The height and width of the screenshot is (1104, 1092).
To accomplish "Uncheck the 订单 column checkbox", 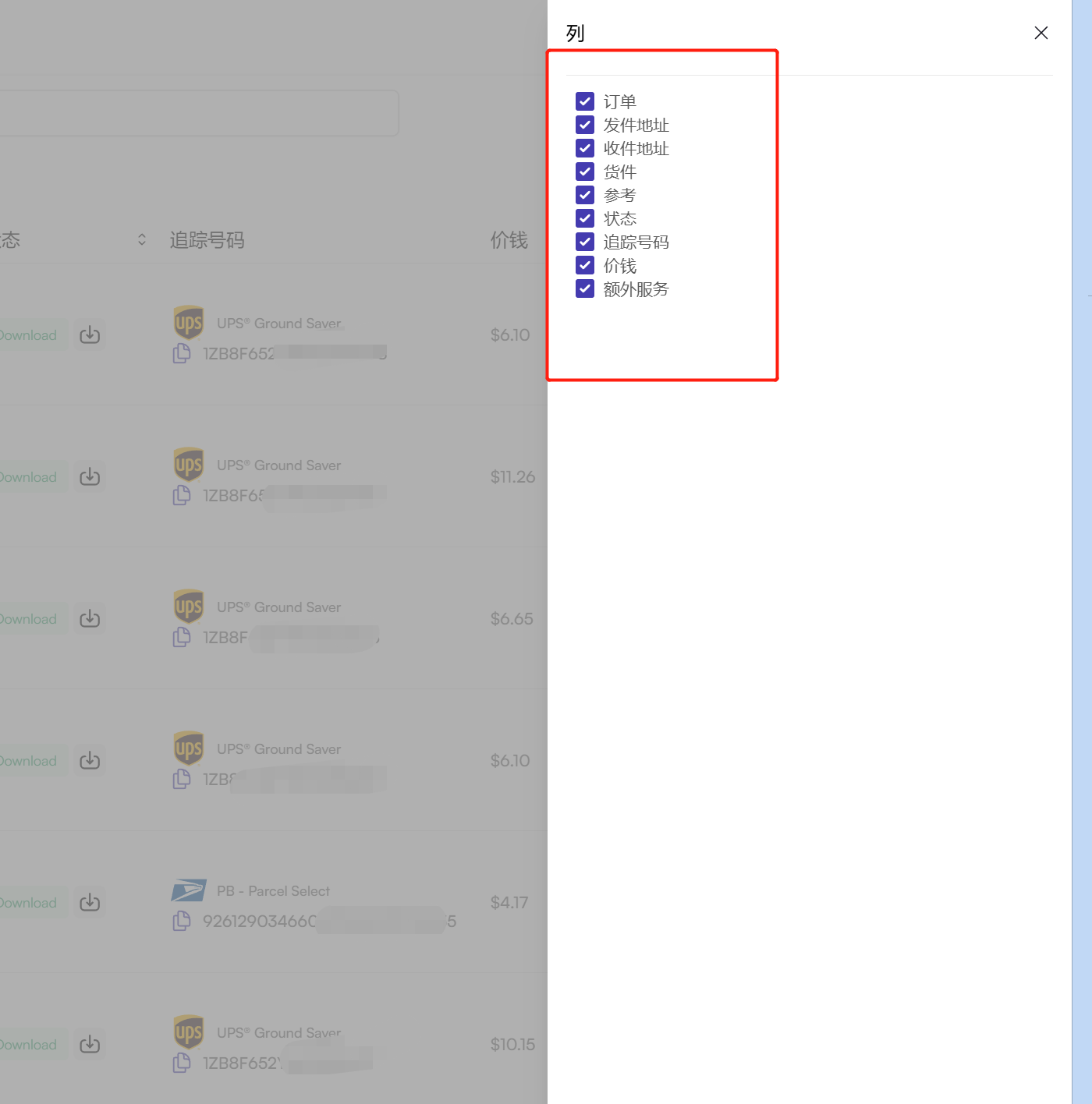I will point(585,101).
